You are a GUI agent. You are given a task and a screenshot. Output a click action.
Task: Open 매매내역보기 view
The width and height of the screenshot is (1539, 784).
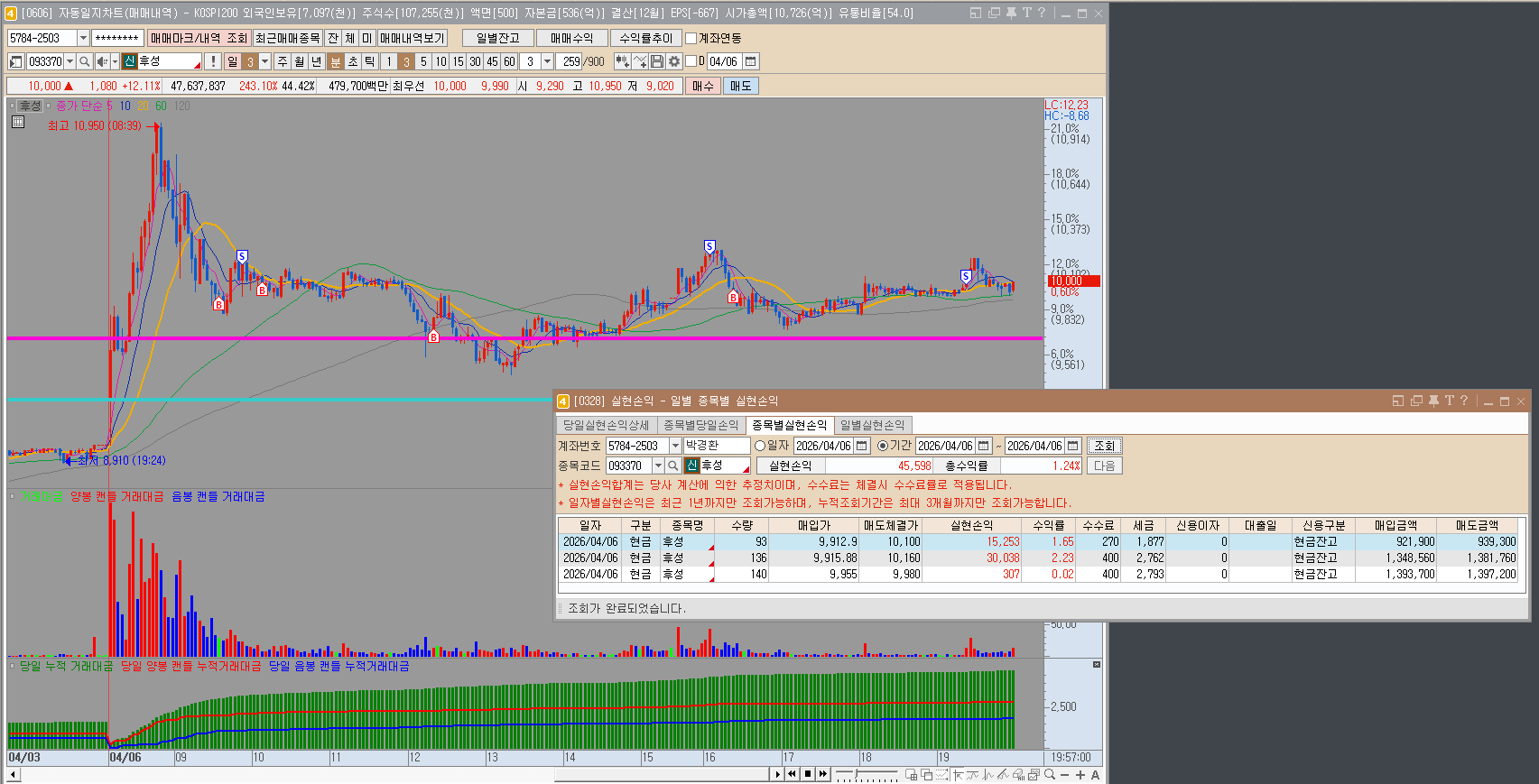[413, 38]
